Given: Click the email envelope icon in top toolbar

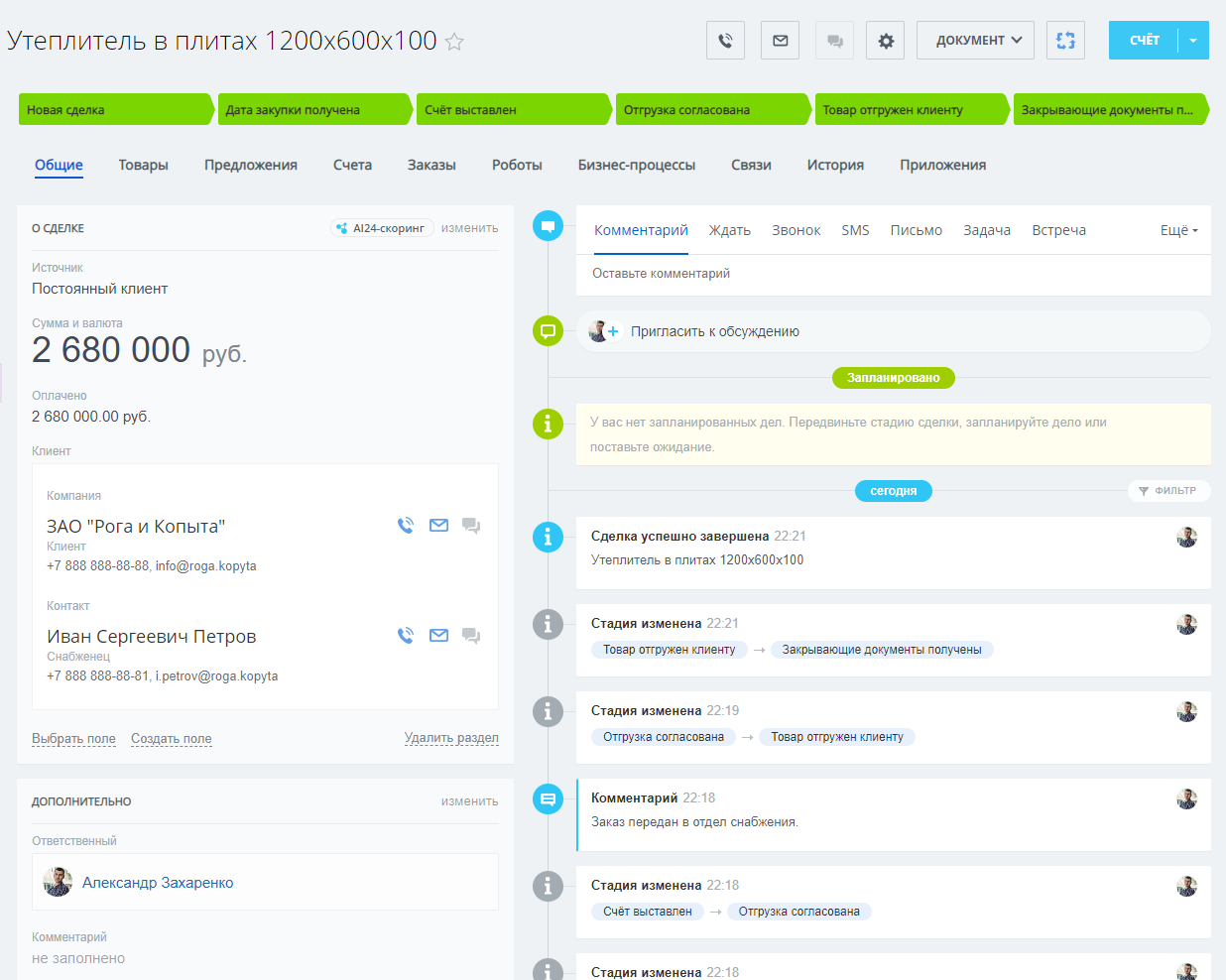Looking at the screenshot, I should (x=780, y=41).
